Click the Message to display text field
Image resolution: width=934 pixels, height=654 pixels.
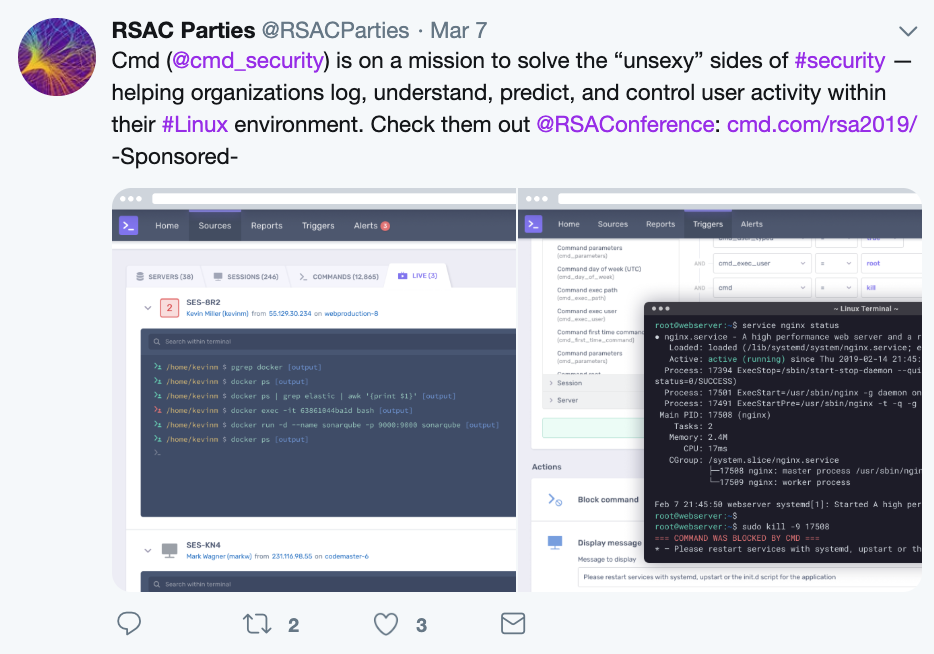(x=749, y=577)
